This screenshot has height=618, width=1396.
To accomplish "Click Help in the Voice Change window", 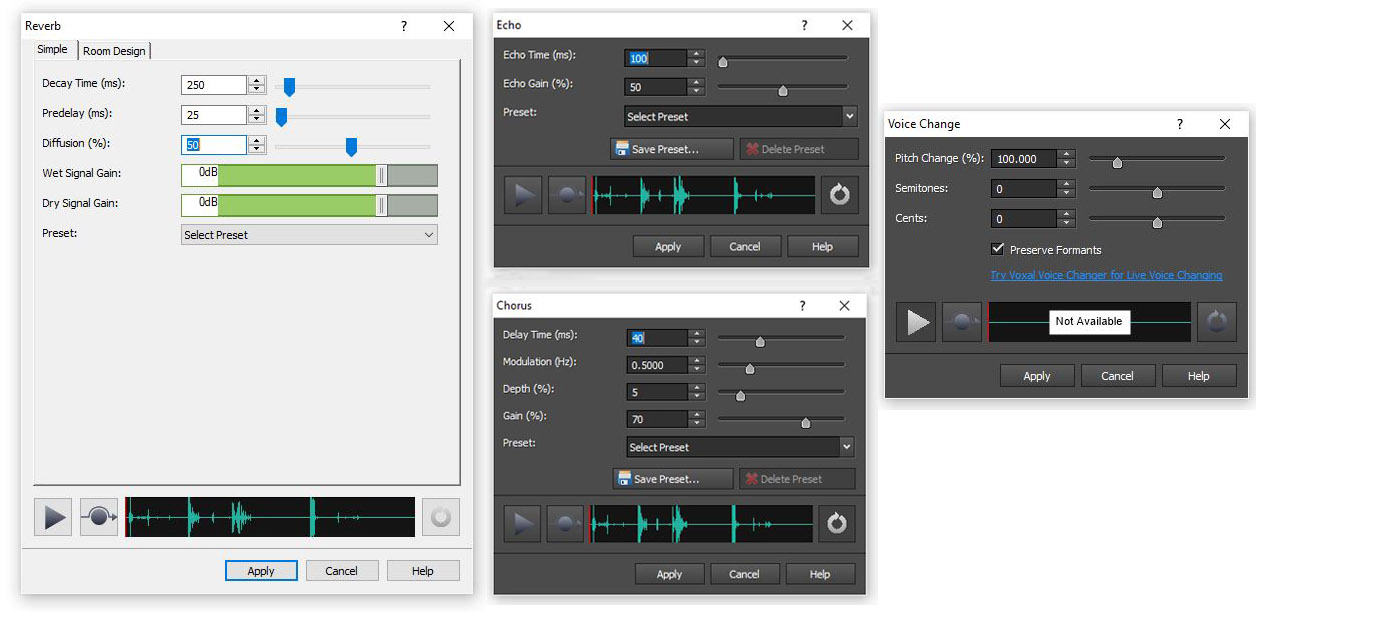I will pos(1199,376).
